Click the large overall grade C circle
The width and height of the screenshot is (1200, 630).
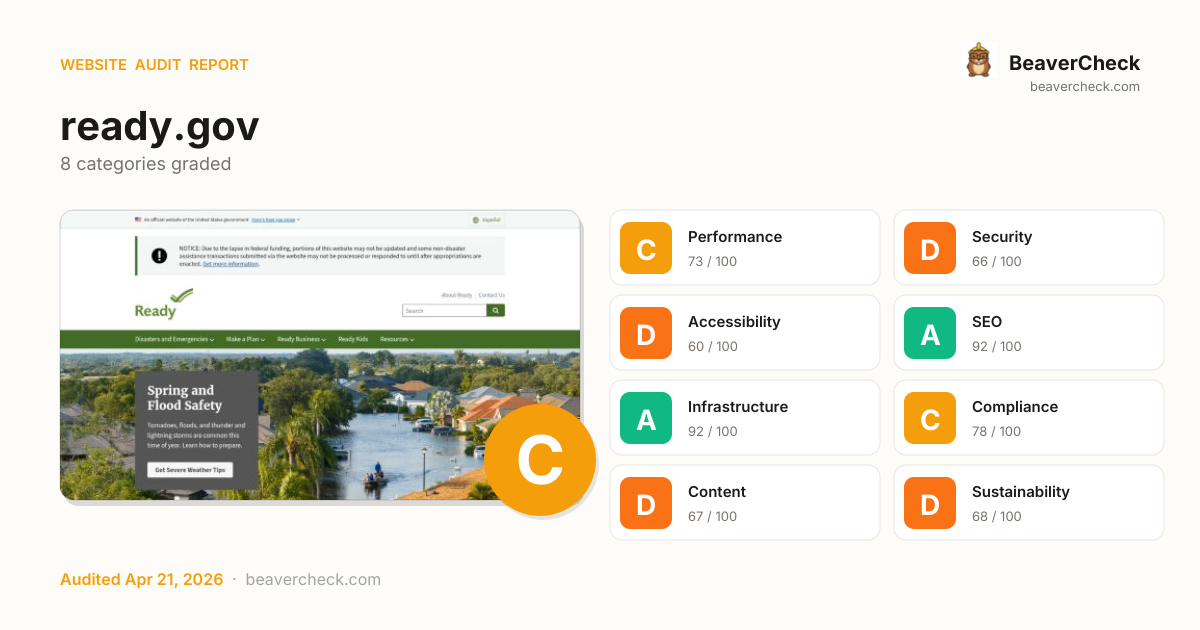pyautogui.click(x=540, y=460)
